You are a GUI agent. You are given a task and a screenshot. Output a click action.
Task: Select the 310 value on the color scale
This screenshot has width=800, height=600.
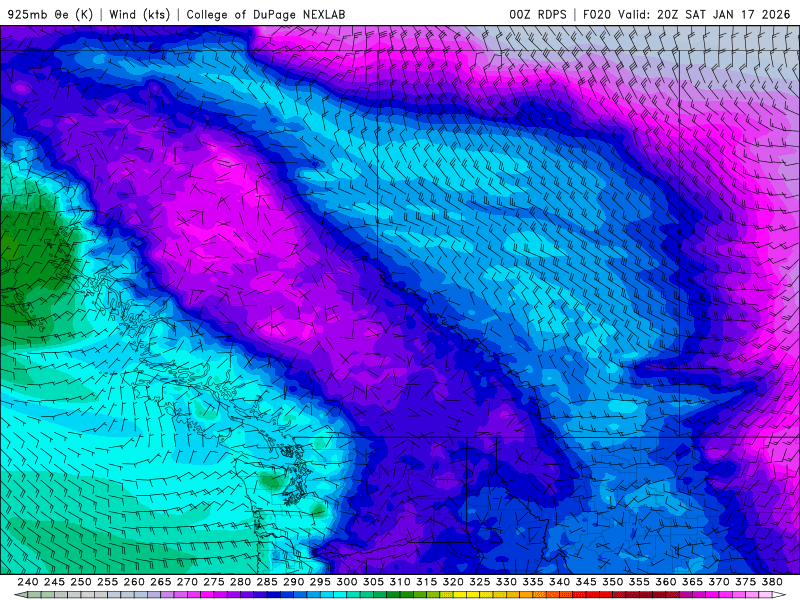(400, 582)
